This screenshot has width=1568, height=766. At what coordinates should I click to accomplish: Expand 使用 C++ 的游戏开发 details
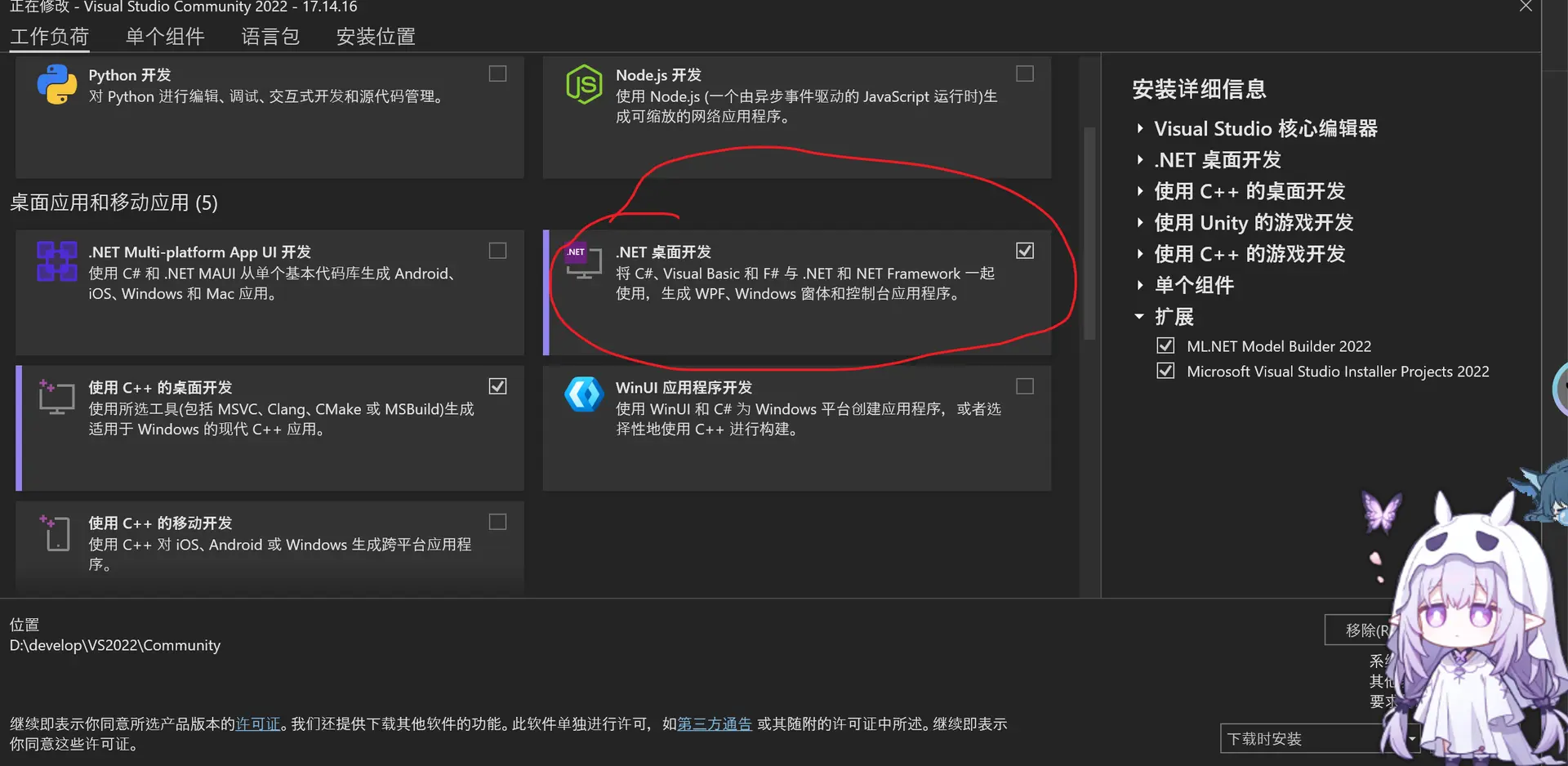click(1140, 254)
